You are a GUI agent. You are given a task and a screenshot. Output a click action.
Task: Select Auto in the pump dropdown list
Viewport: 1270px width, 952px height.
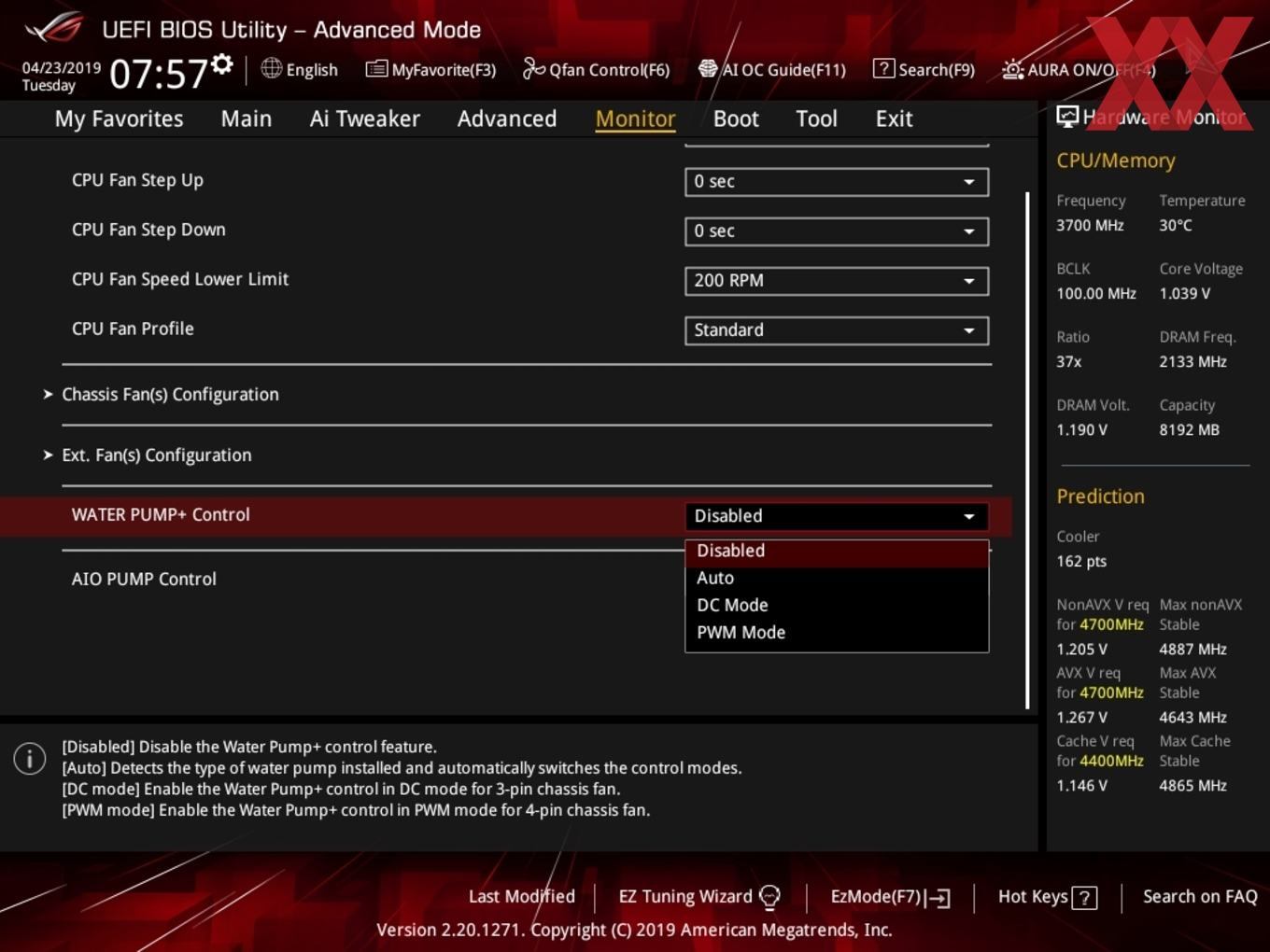pos(837,578)
